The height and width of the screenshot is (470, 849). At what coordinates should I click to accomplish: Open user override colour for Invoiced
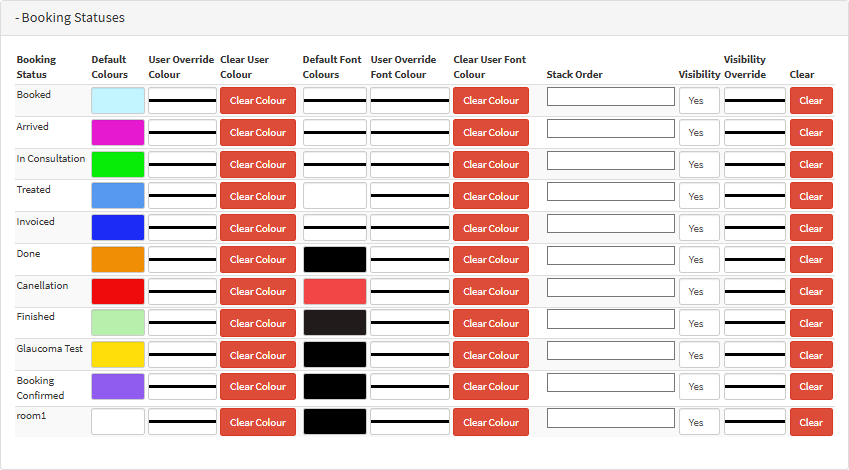pos(182,228)
